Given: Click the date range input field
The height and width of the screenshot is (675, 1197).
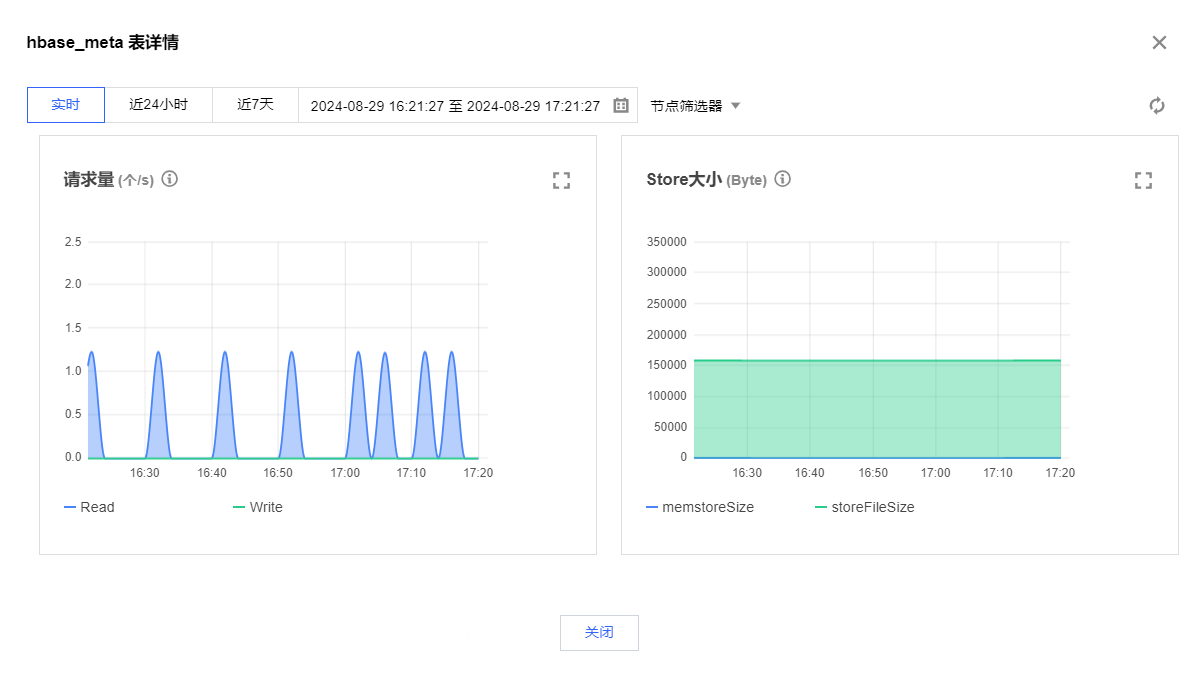Looking at the screenshot, I should (x=455, y=105).
